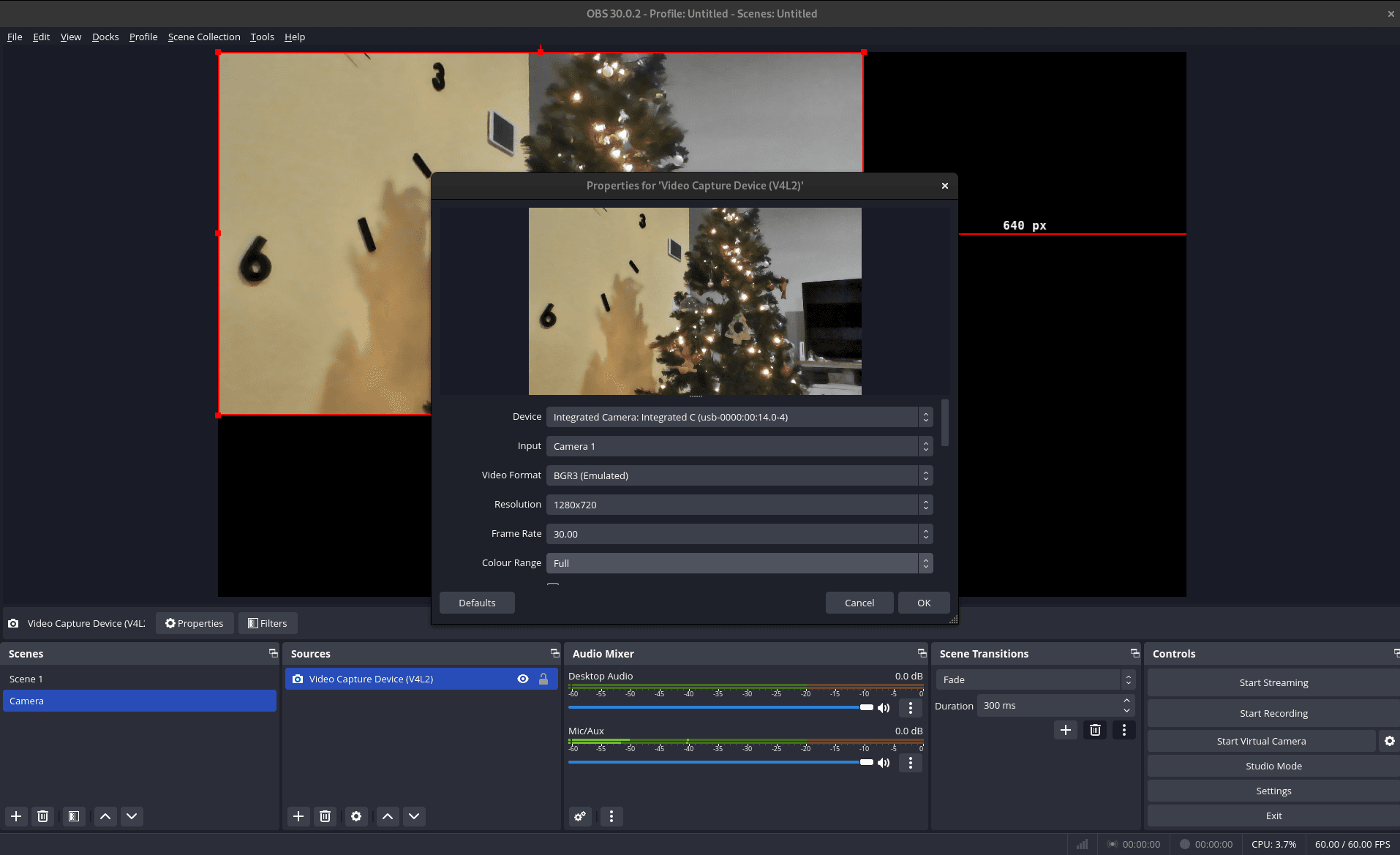
Task: Toggle lock on Video Capture Device source
Action: 543,679
